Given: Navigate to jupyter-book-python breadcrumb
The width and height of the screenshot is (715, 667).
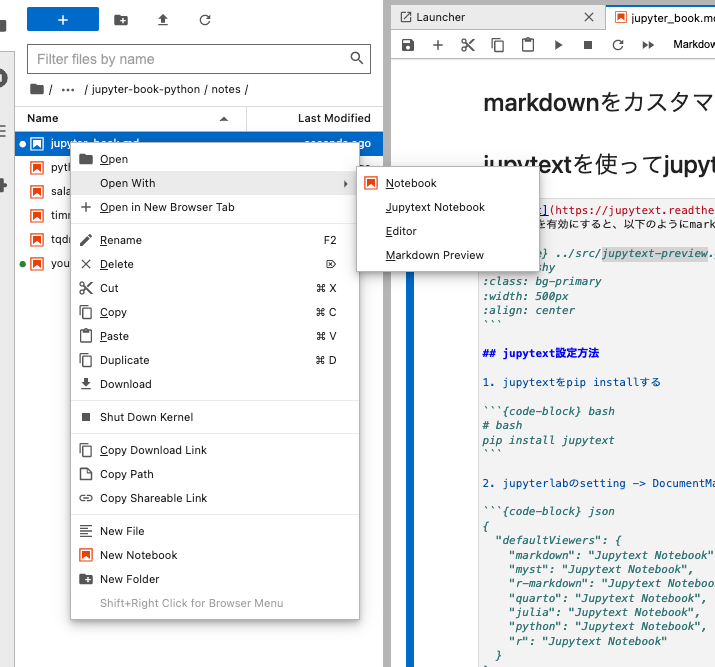Looking at the screenshot, I should 146,89.
